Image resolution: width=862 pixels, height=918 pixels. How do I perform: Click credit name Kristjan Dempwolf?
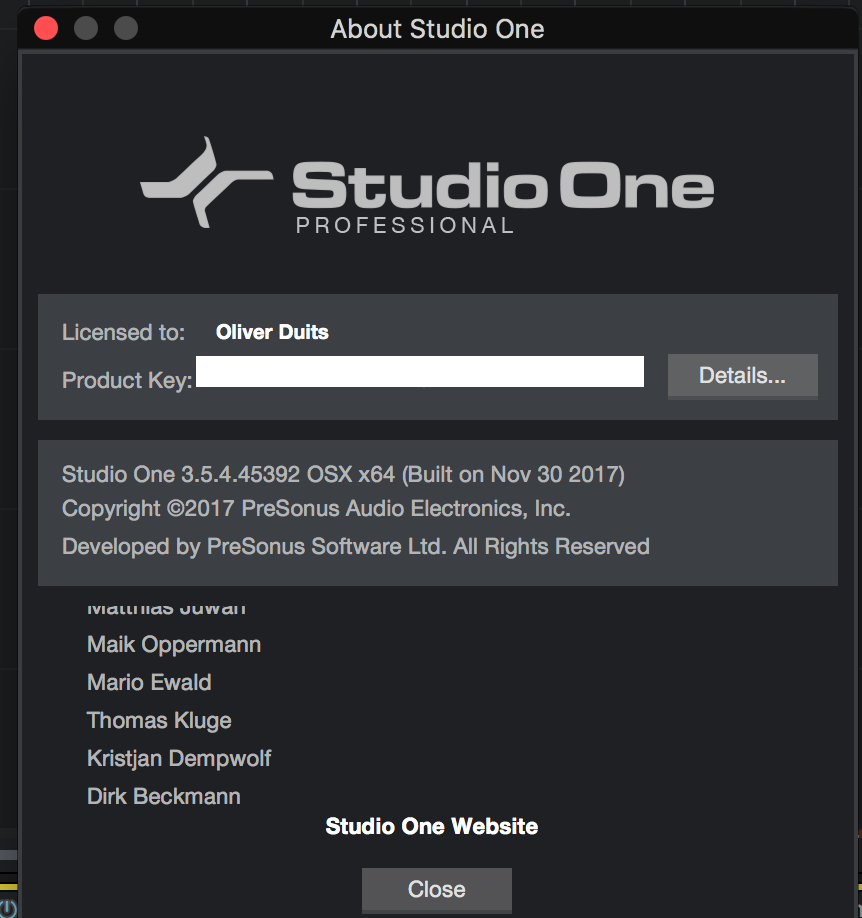pos(179,759)
